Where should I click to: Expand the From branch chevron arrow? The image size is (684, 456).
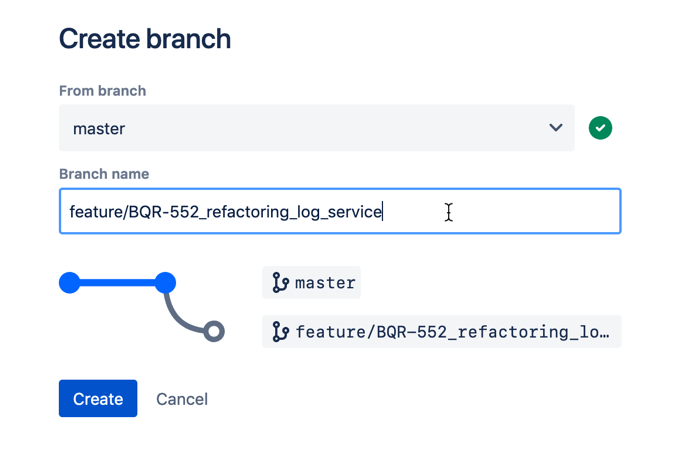coord(556,128)
